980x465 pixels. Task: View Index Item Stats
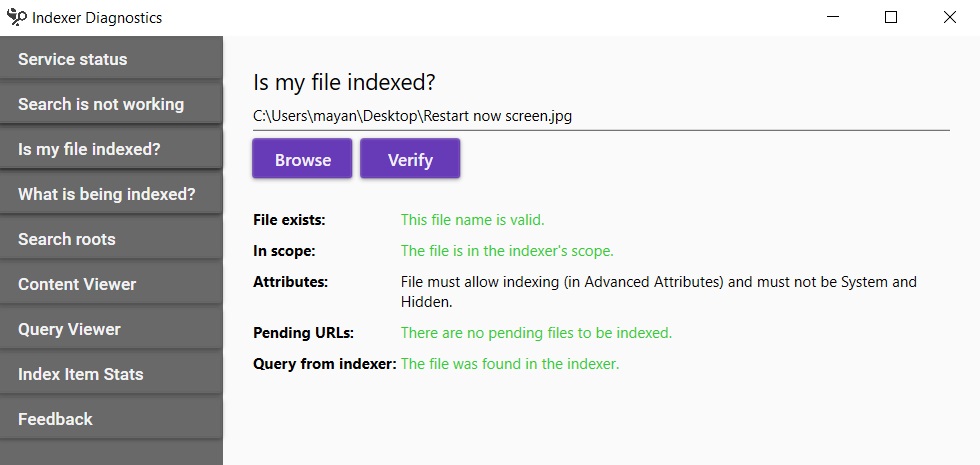pyautogui.click(x=111, y=374)
